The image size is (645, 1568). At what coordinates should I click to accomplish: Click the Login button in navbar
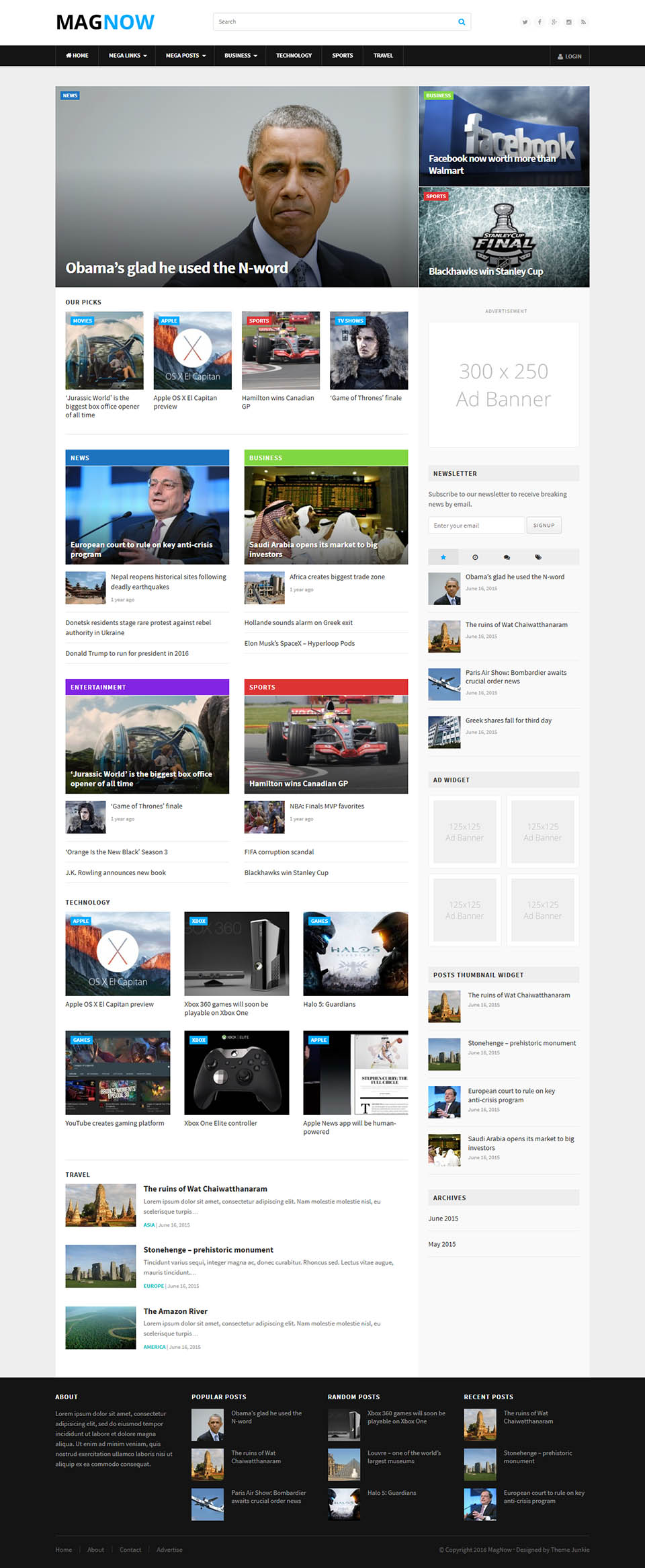tap(570, 56)
